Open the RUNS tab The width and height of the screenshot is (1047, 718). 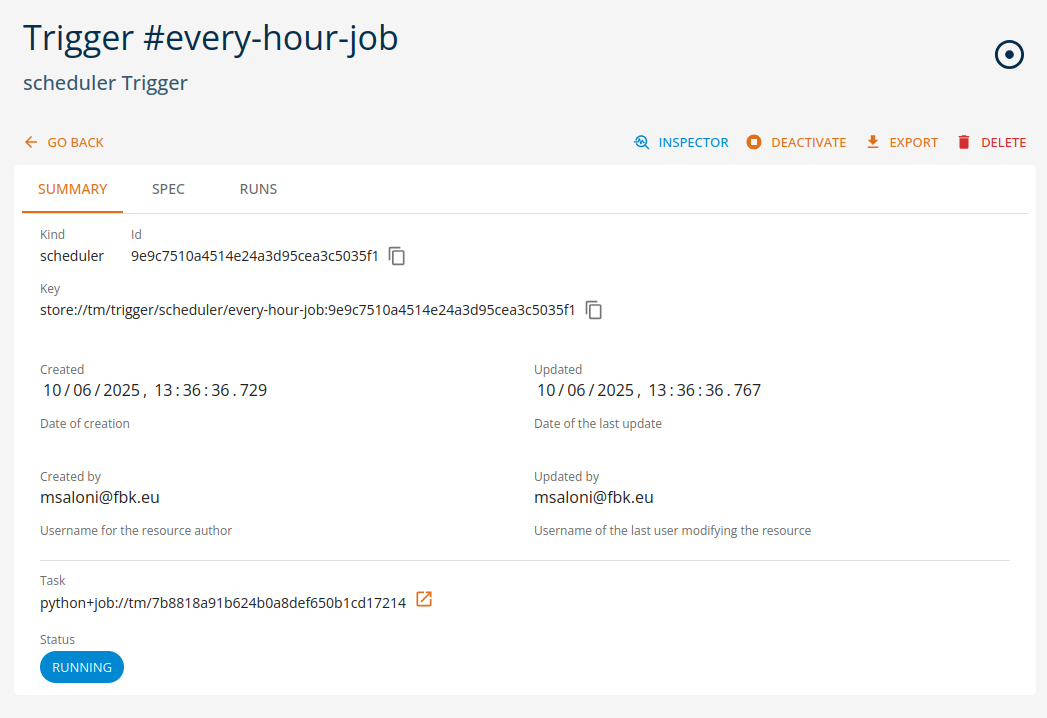point(258,189)
